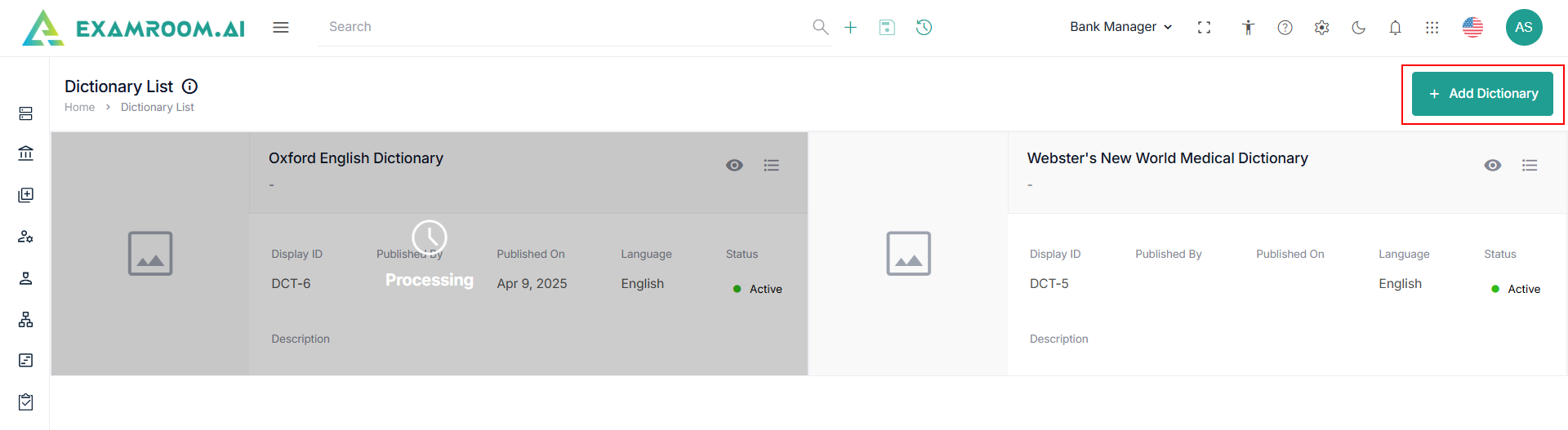The height and width of the screenshot is (430, 1568).
Task: Click the DCT-5 display ID
Action: [x=1049, y=284]
